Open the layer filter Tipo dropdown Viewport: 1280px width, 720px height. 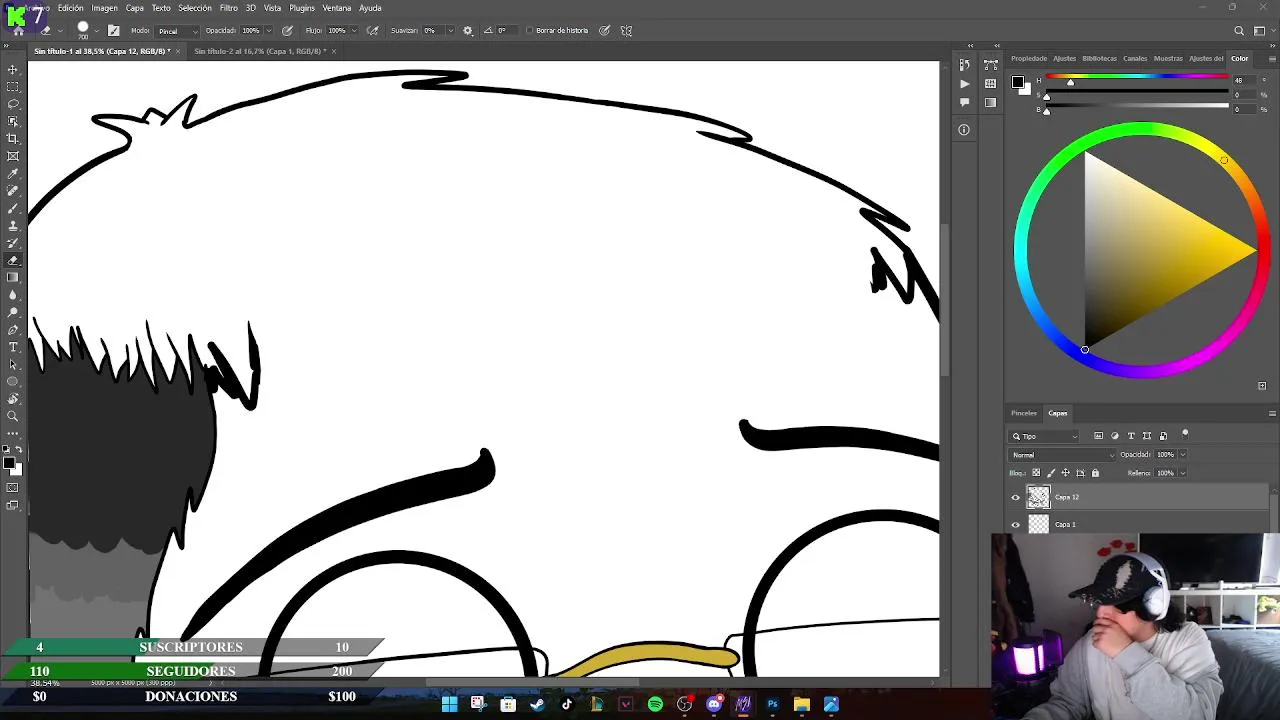point(1046,436)
